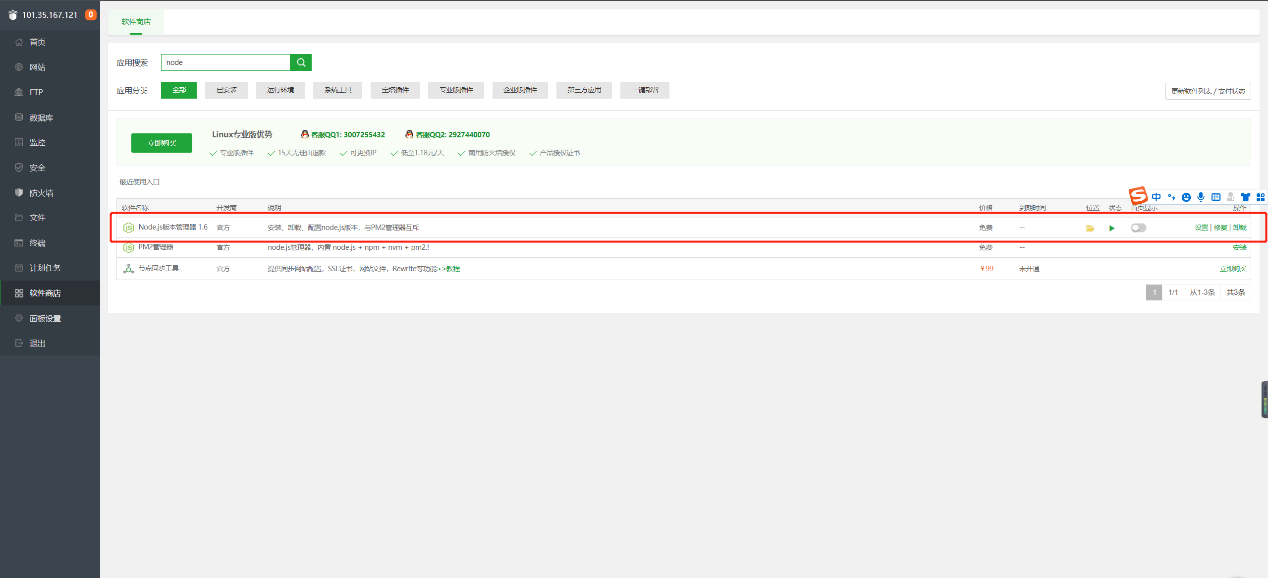The width and height of the screenshot is (1268, 578).
Task: Click the orange notification badge beside the IP
Action: 91,14
